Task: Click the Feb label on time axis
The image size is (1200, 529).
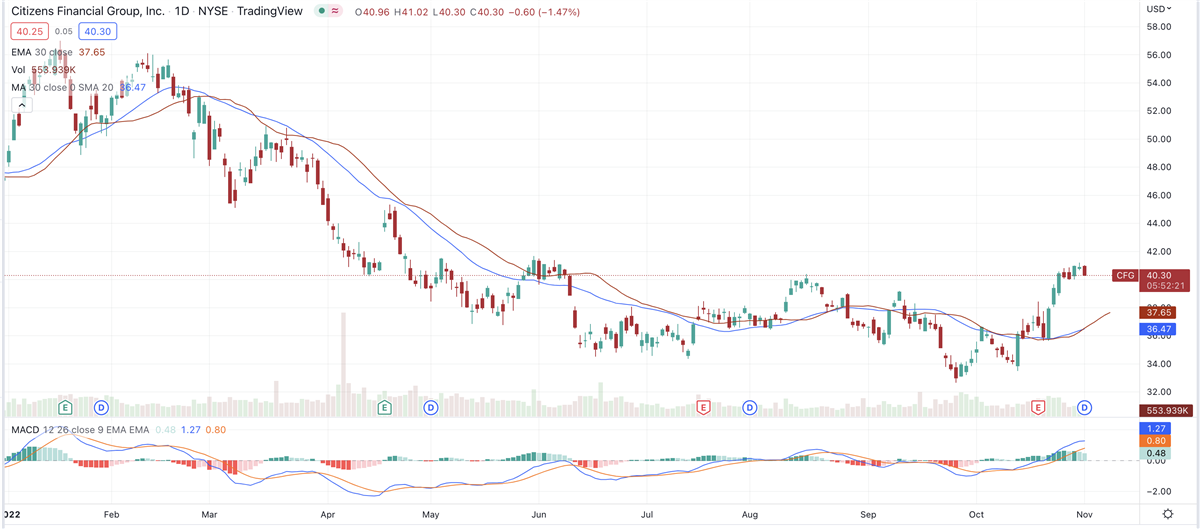Action: pos(111,514)
